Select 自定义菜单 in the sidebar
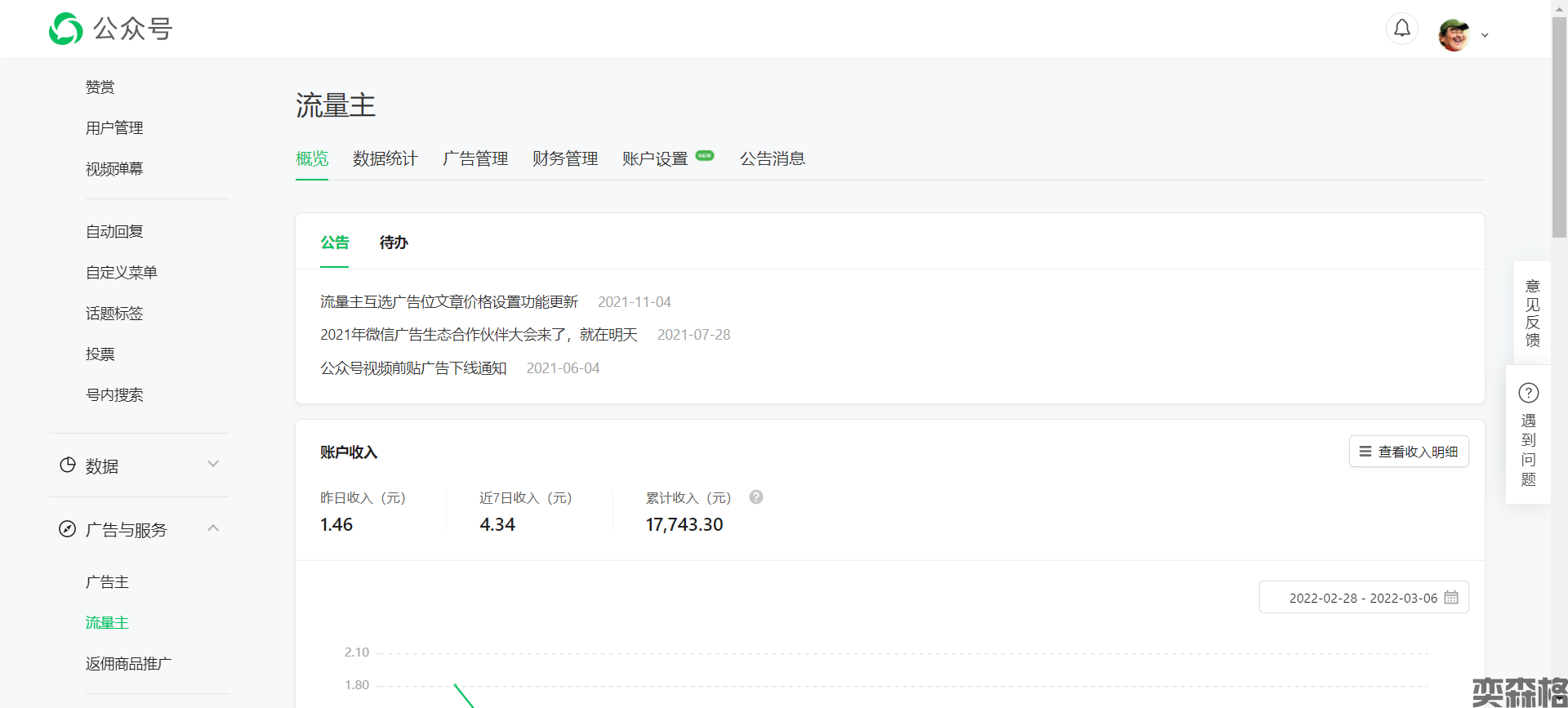The width and height of the screenshot is (1568, 708). tap(121, 273)
